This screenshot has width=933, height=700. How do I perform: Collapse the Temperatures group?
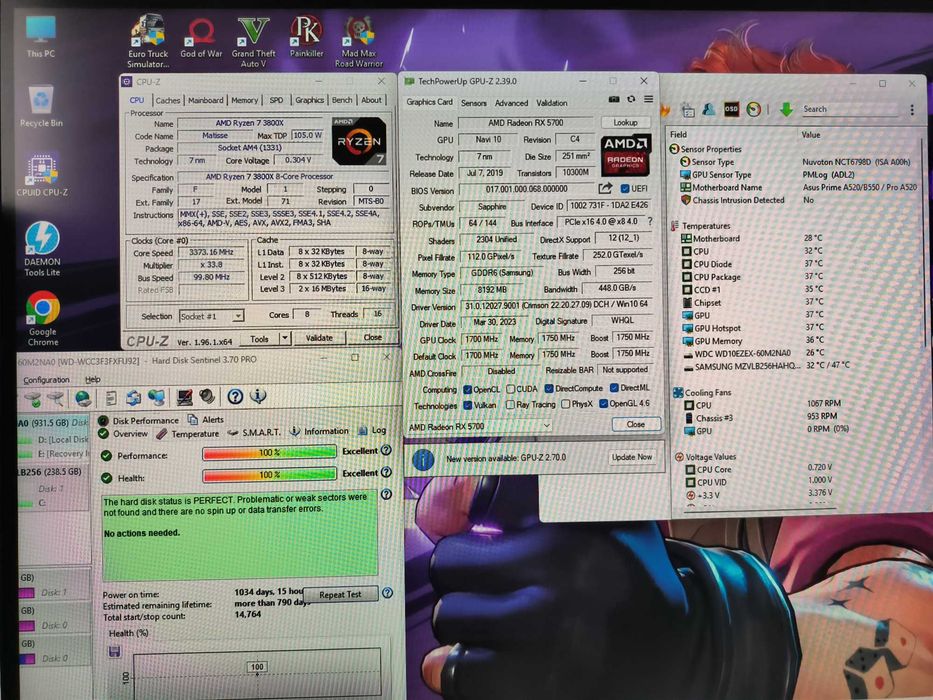click(x=674, y=226)
